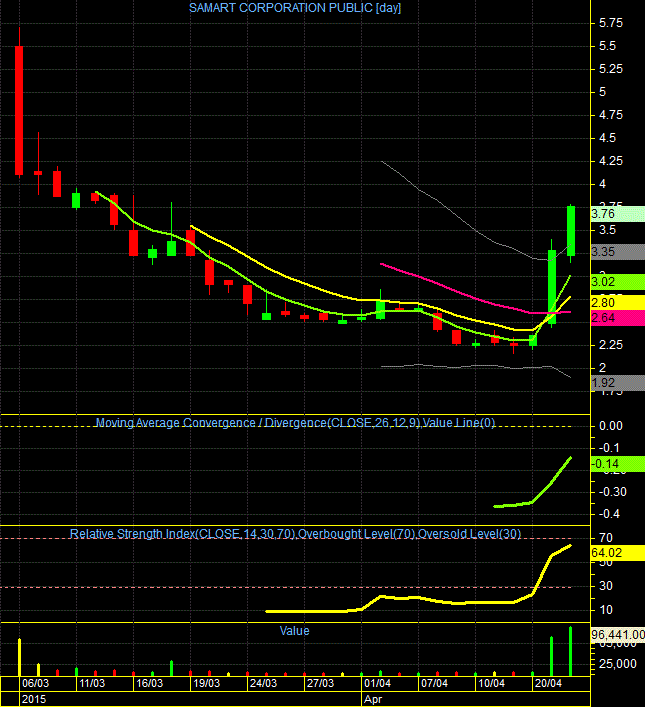Click the -0.30 MACD axis label

(612, 492)
